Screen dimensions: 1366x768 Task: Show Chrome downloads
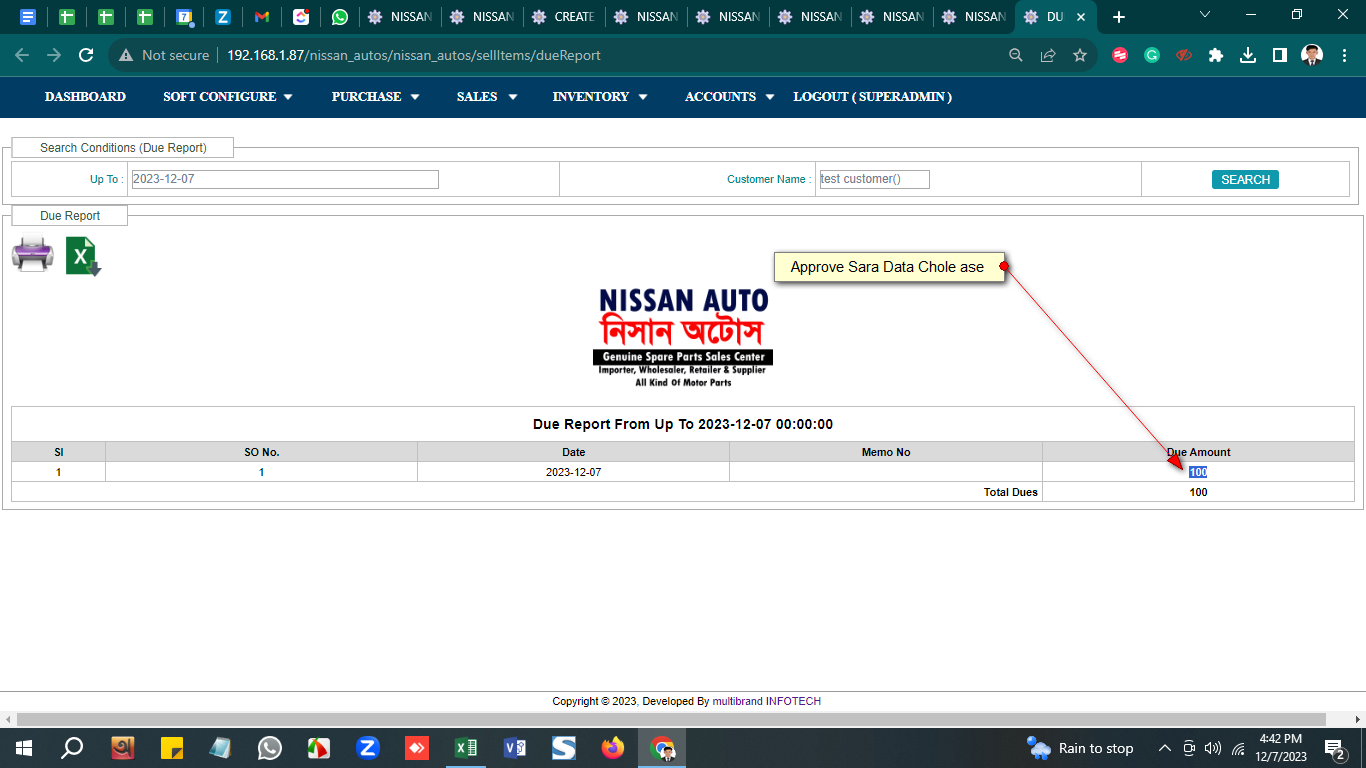click(1248, 55)
